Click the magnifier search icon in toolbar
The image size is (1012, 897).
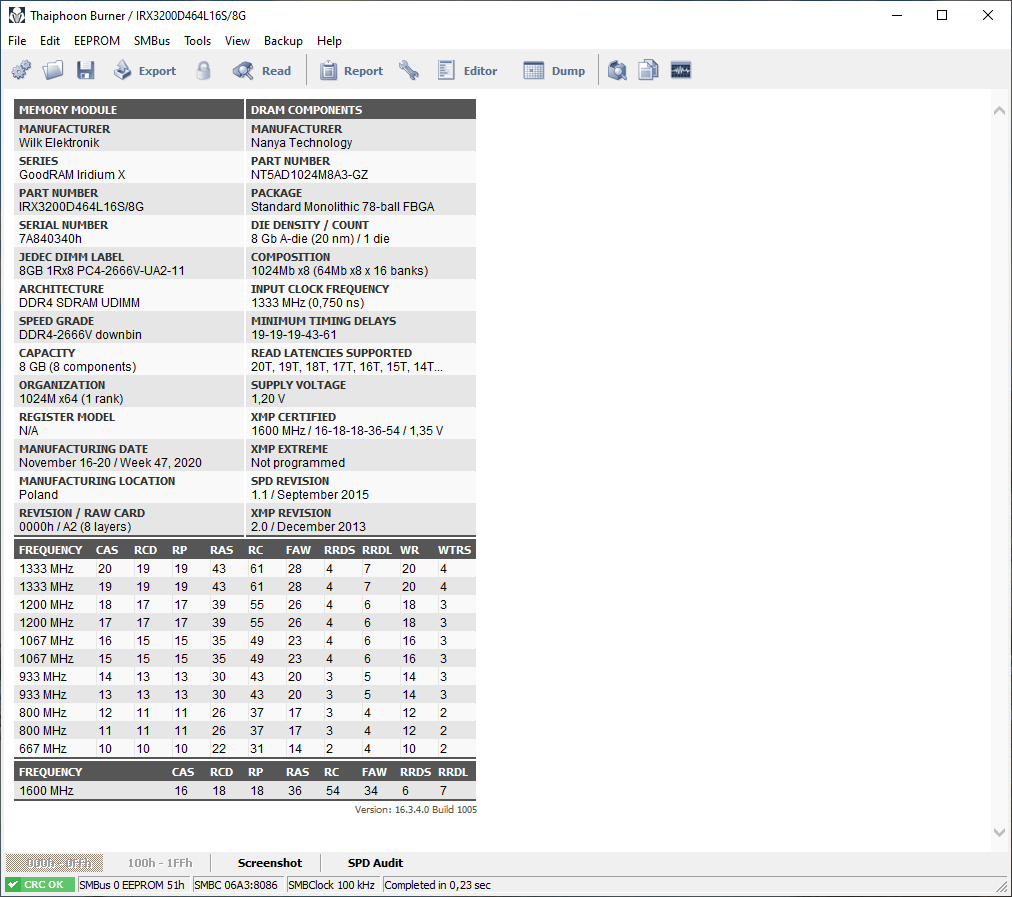[x=617, y=70]
